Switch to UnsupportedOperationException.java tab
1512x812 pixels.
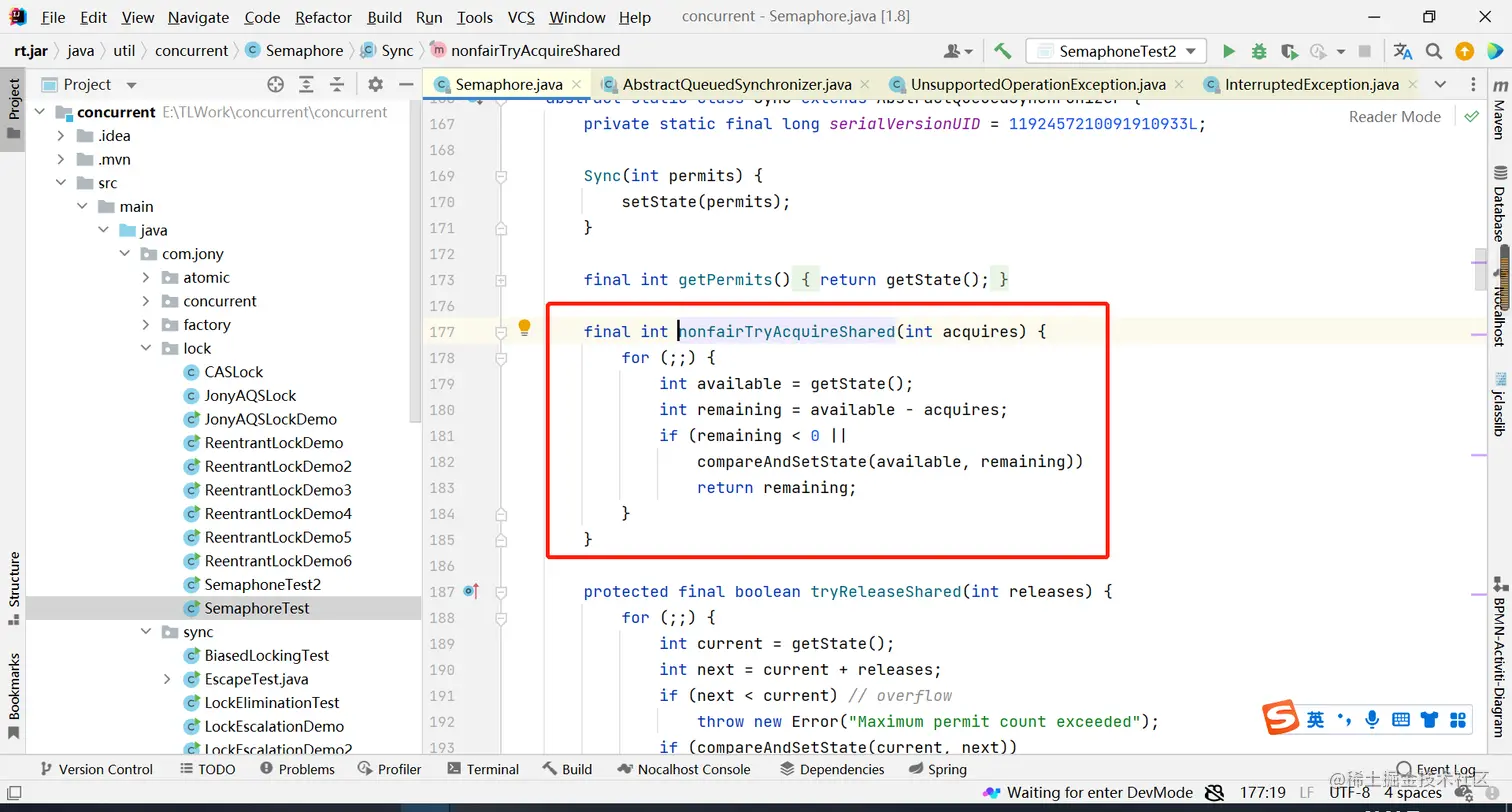tap(1038, 85)
